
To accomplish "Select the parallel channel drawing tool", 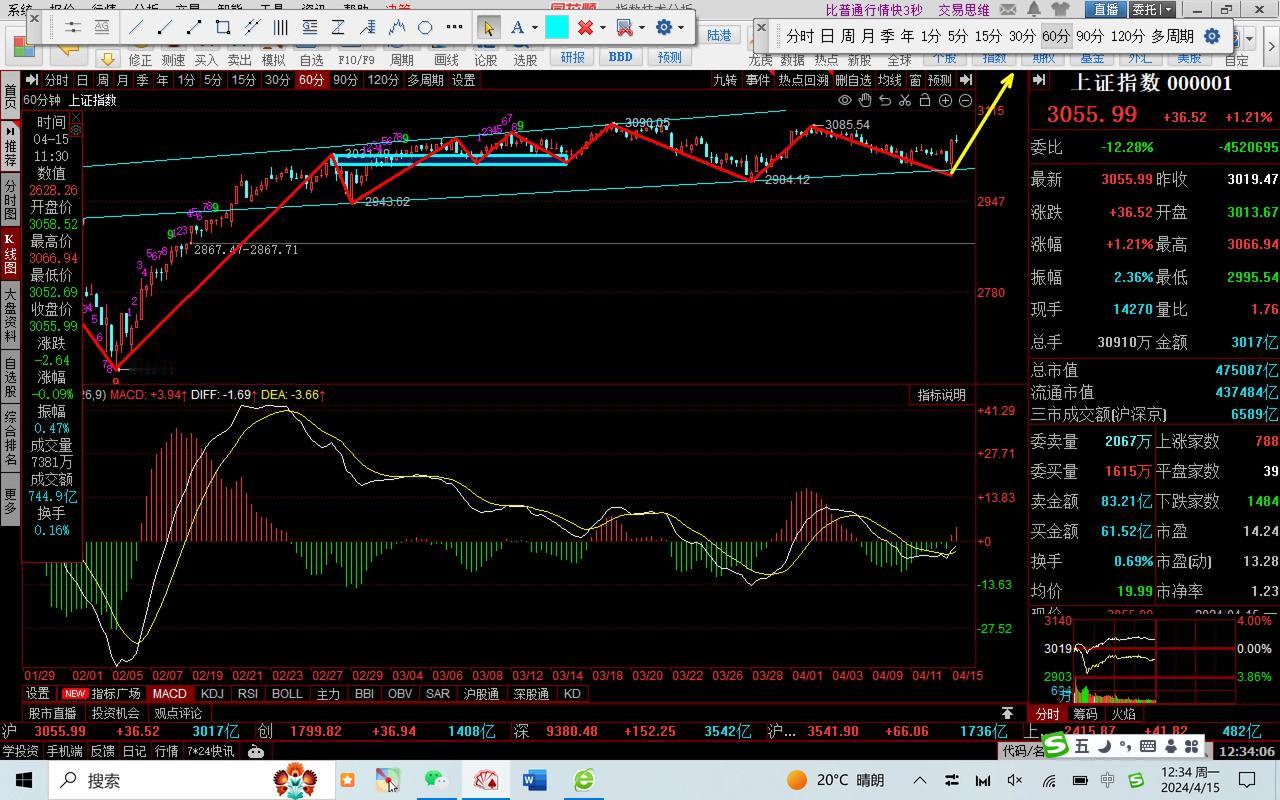I will pyautogui.click(x=252, y=28).
